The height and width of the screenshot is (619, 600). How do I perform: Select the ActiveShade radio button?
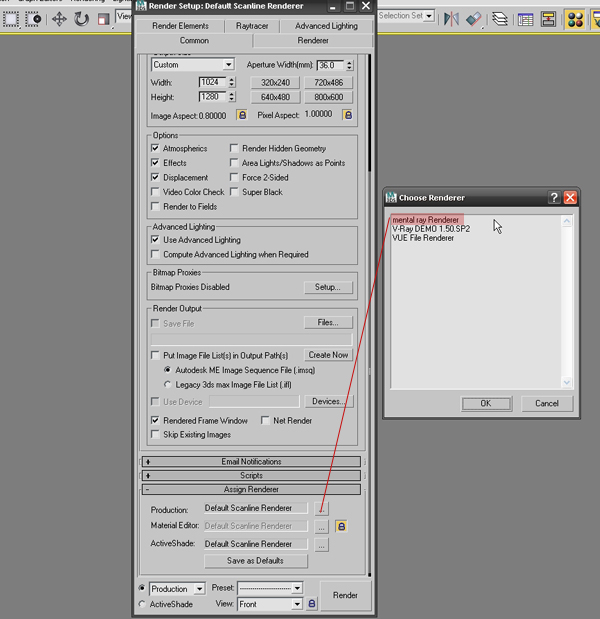click(x=142, y=604)
